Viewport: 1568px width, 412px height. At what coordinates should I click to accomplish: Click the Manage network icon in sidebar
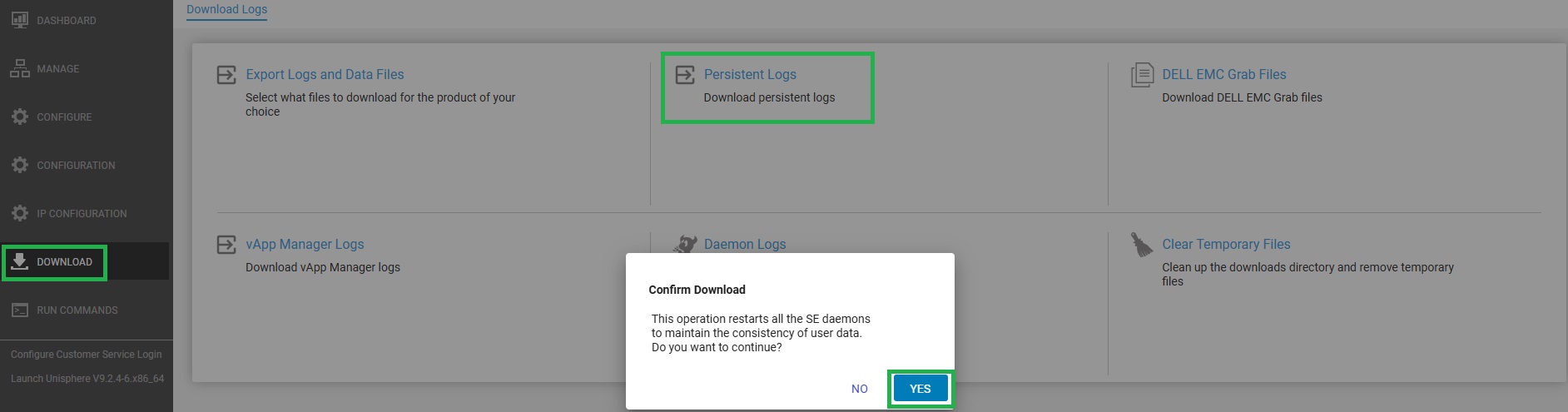coord(19,68)
